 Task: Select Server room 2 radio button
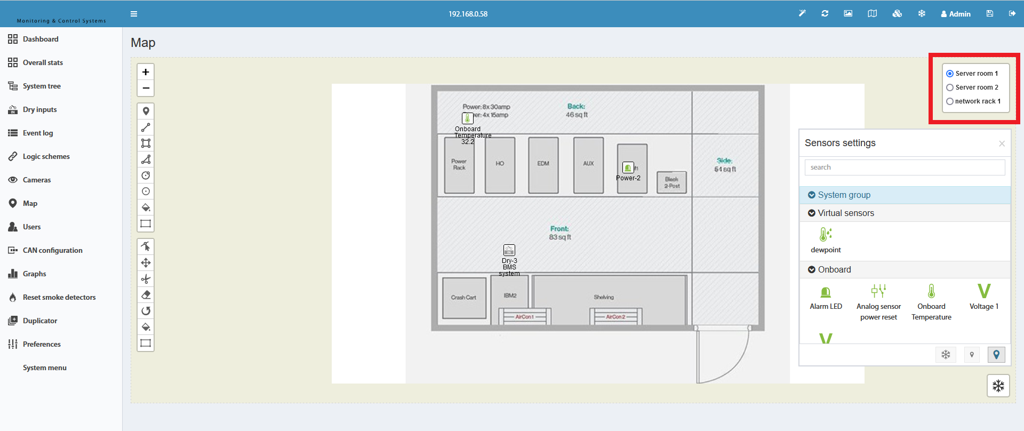tap(950, 88)
